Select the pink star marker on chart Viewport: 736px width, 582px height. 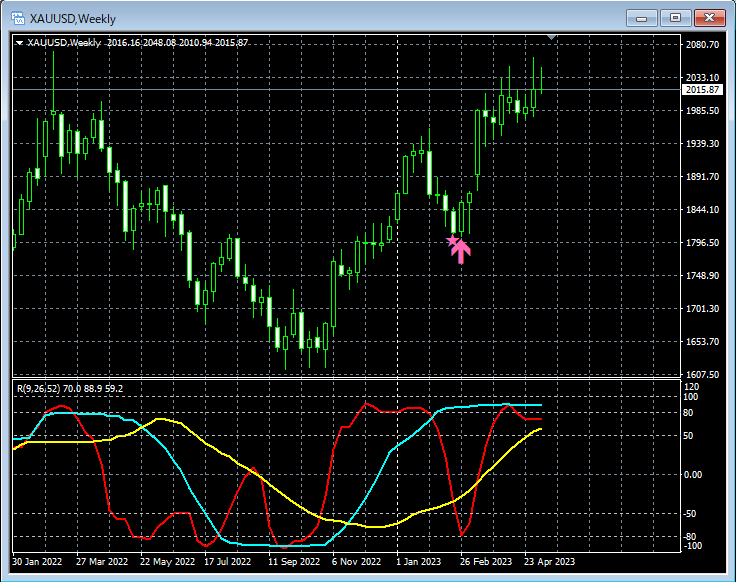pos(452,241)
